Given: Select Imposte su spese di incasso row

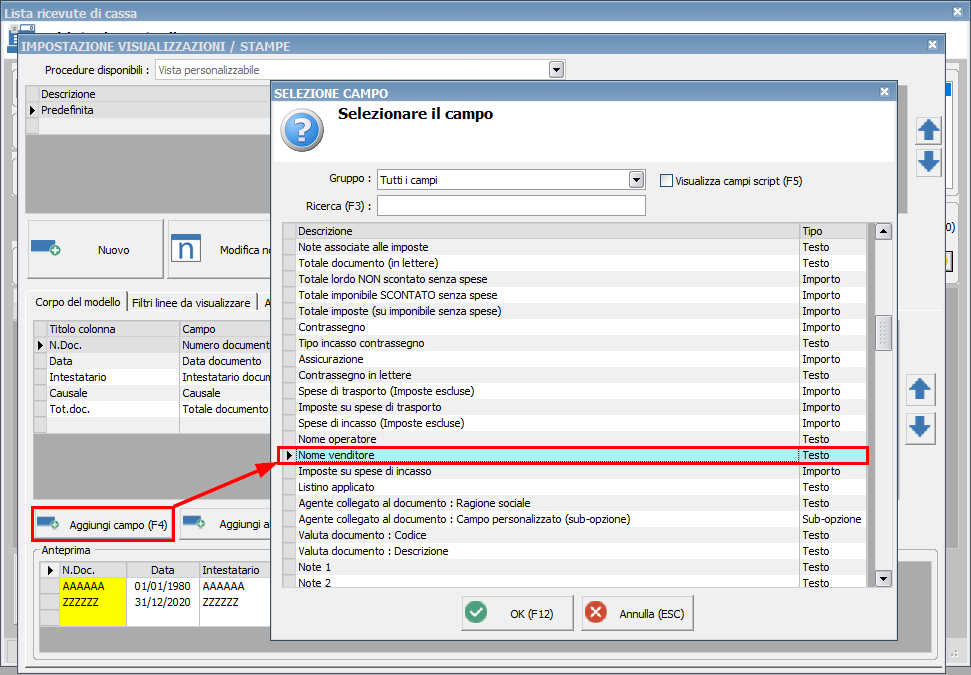Looking at the screenshot, I should click(574, 471).
